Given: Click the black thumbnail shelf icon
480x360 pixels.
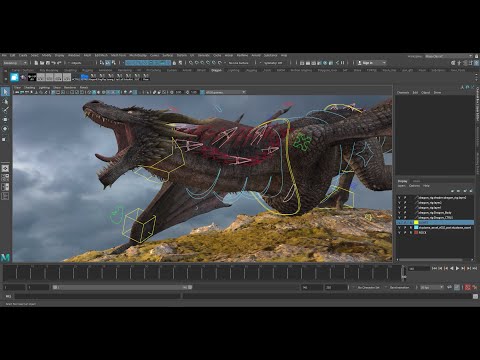Looking at the screenshot, I should point(32,77).
